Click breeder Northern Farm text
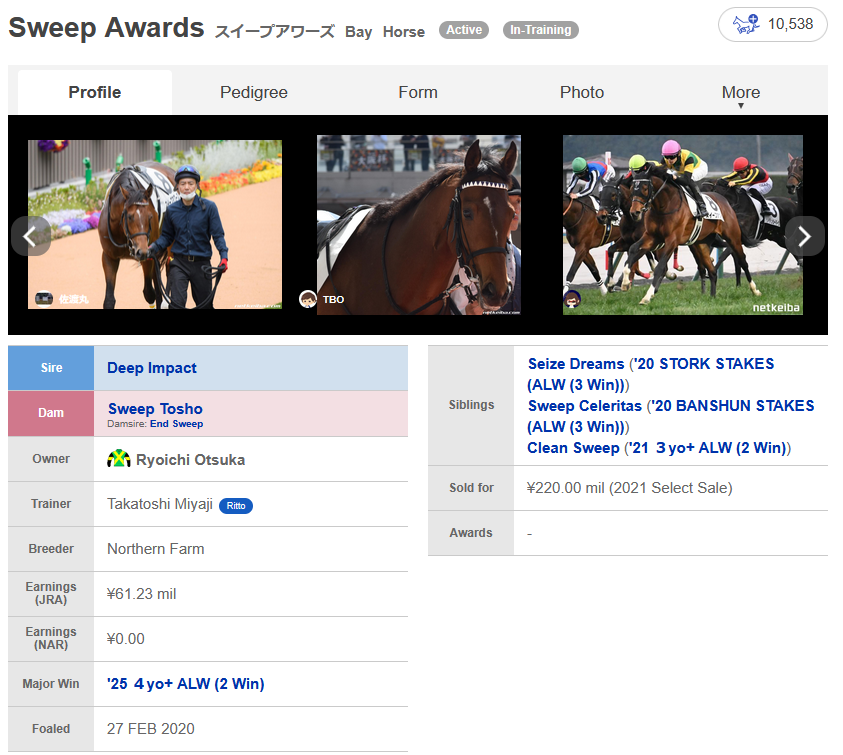This screenshot has width=843, height=755. (x=155, y=549)
